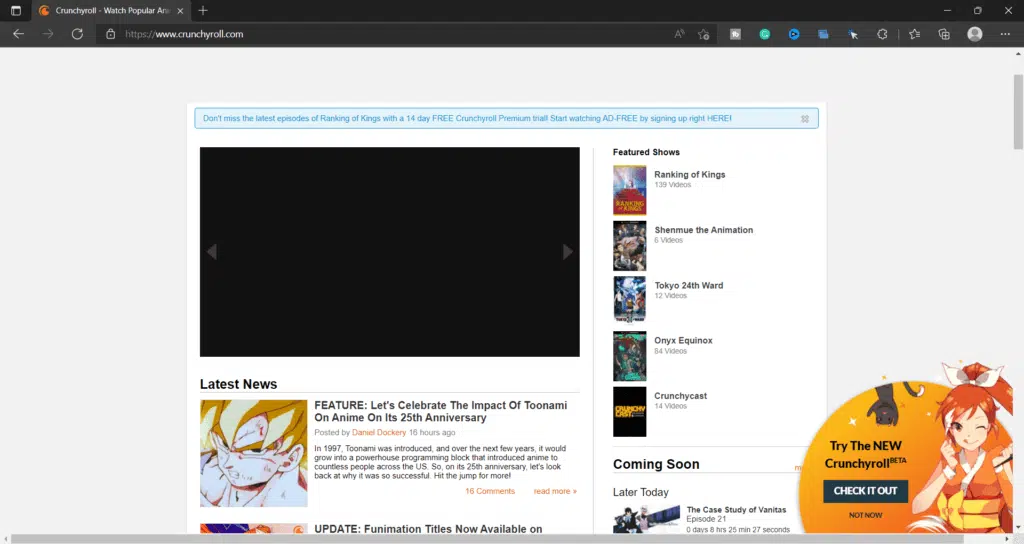Image resolution: width=1024 pixels, height=544 pixels.
Task: Click the vertical scrollbar thumb
Action: [1018, 111]
